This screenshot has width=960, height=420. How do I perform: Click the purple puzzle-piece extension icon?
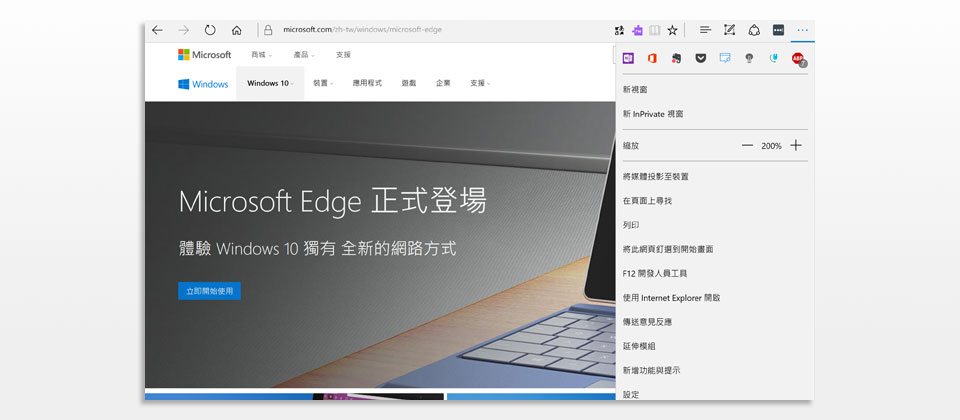pos(637,30)
